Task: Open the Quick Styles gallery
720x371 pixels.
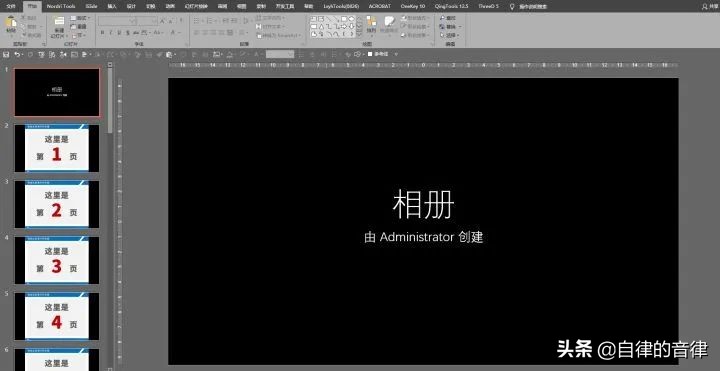Action: [389, 26]
